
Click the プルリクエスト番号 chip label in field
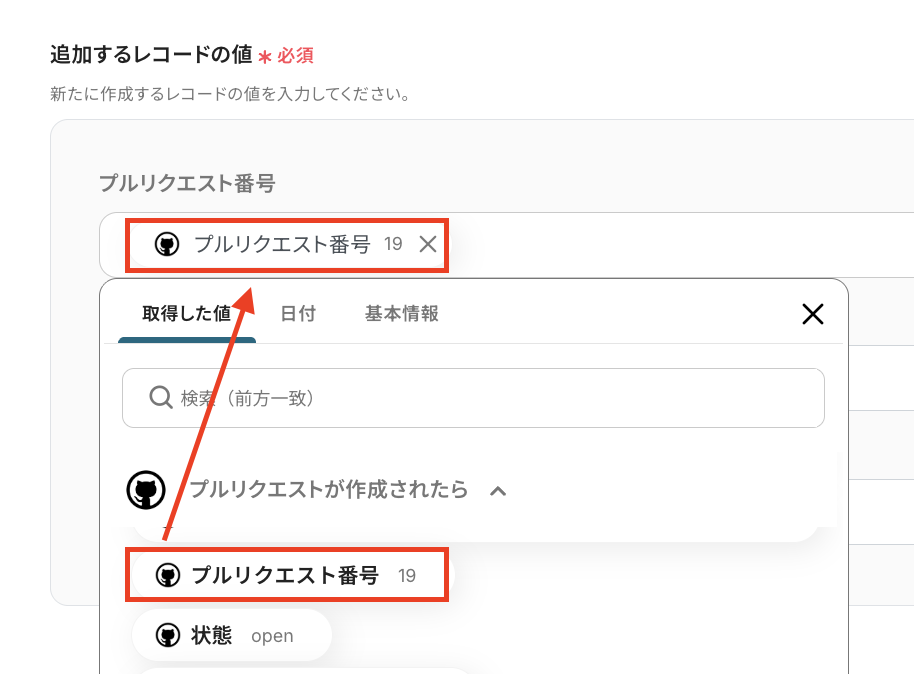(x=282, y=244)
